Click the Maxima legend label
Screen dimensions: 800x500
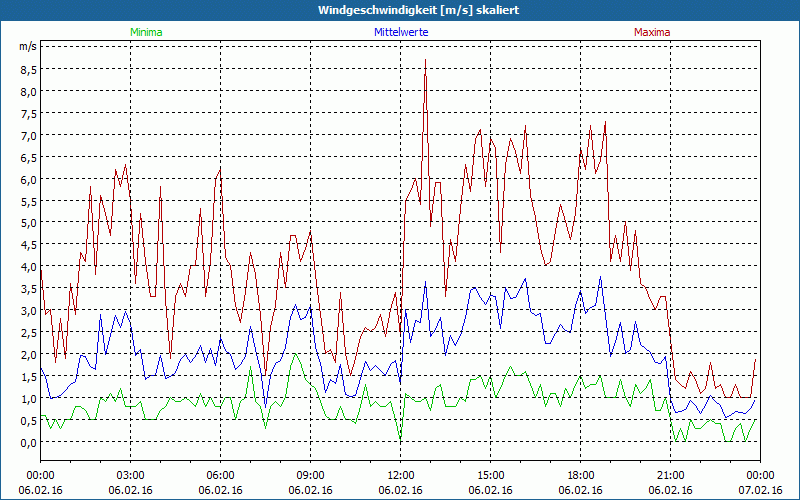pyautogui.click(x=652, y=32)
